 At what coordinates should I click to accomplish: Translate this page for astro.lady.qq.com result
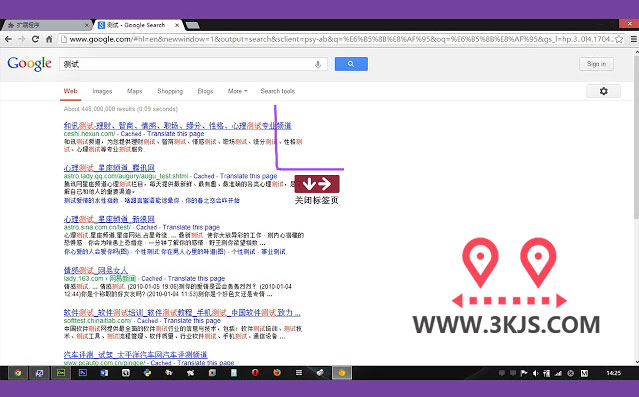click(249, 176)
